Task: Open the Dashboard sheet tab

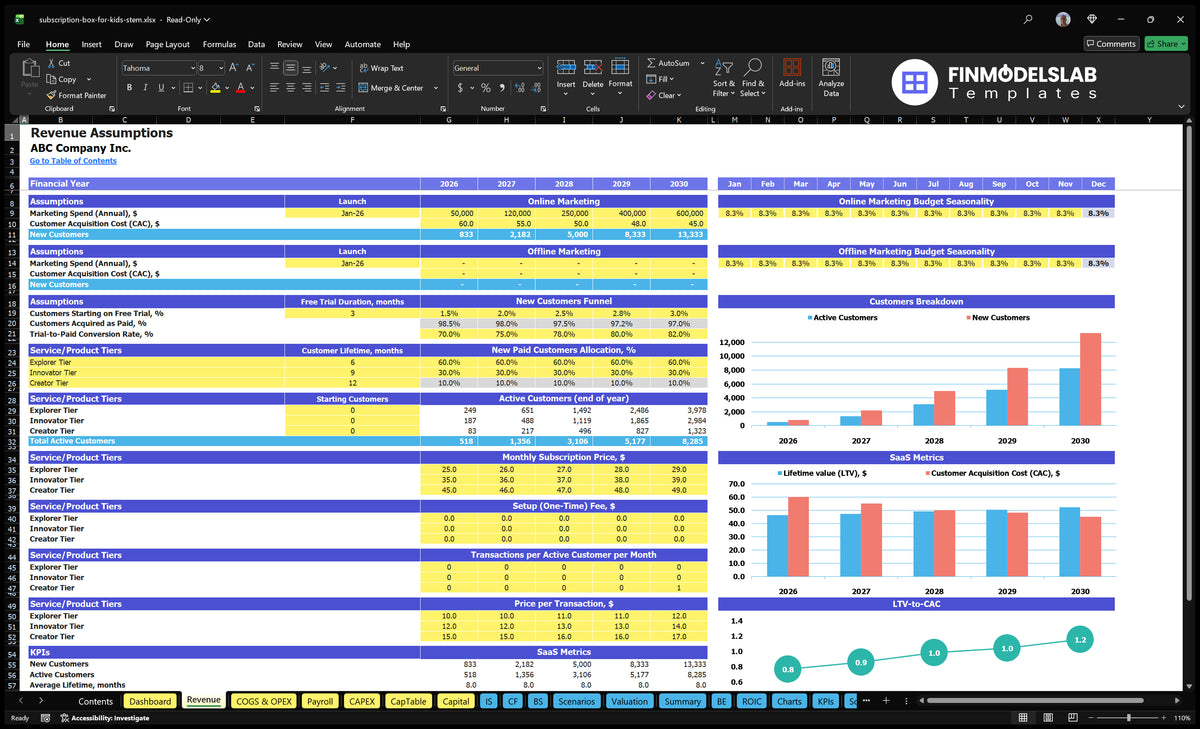Action: (x=150, y=701)
